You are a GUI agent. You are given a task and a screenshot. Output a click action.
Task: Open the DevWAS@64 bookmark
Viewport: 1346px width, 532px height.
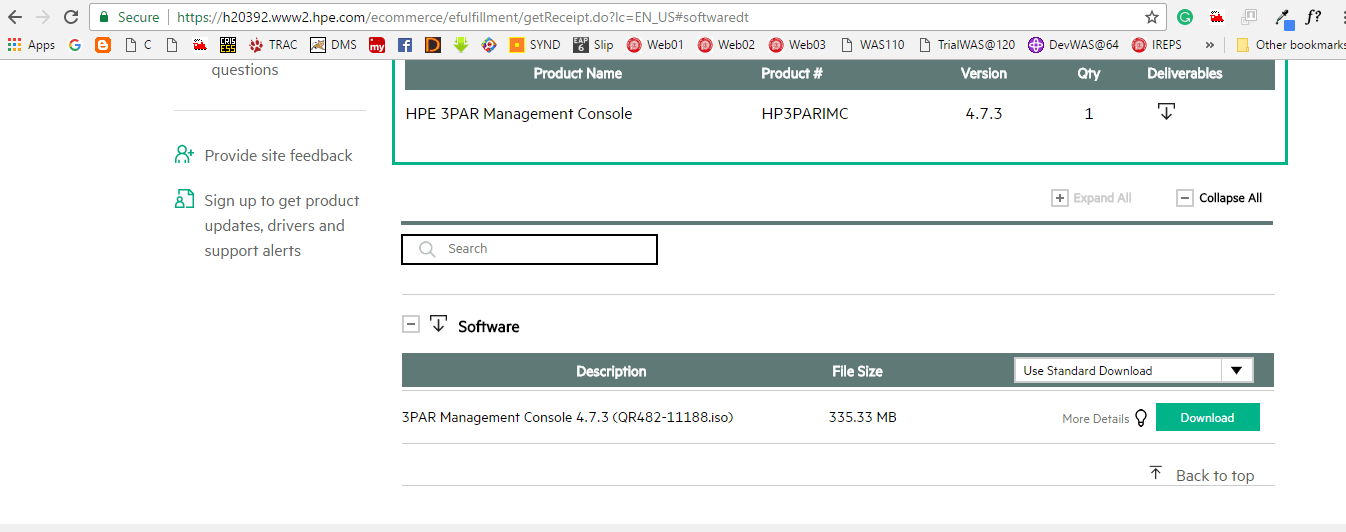[x=1074, y=45]
